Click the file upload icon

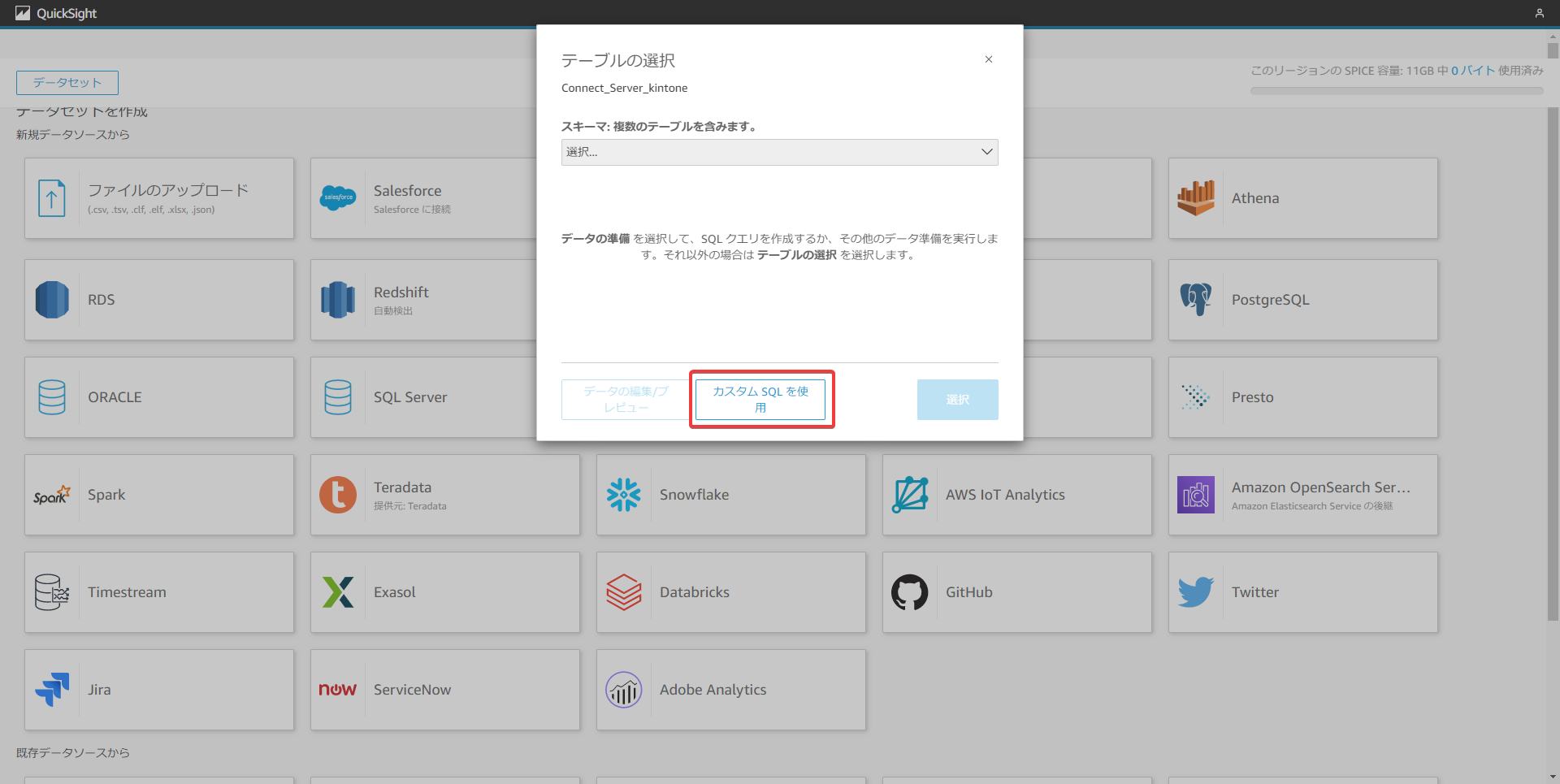[x=52, y=198]
